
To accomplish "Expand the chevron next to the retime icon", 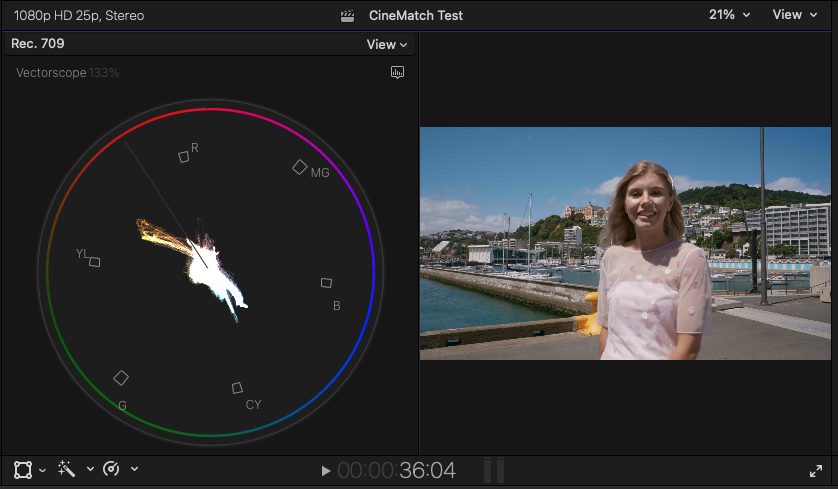I will (x=134, y=470).
